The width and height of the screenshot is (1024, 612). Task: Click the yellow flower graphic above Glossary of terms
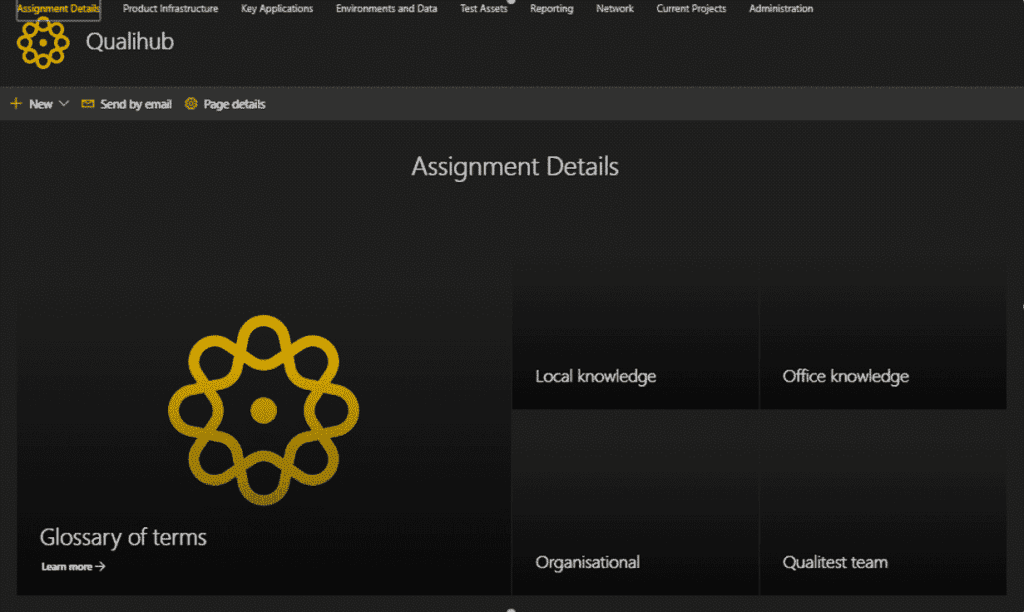pos(262,410)
